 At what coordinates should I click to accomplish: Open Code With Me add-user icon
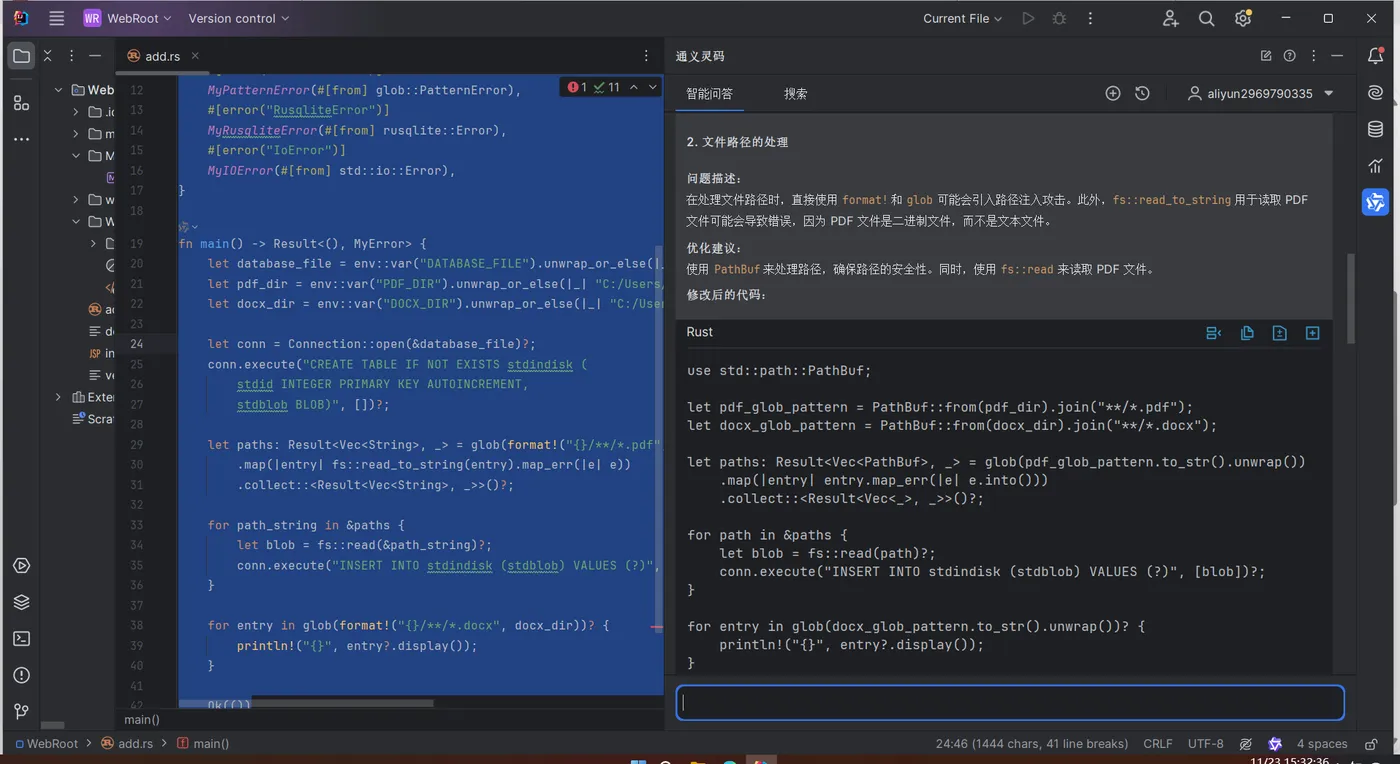[x=1170, y=18]
